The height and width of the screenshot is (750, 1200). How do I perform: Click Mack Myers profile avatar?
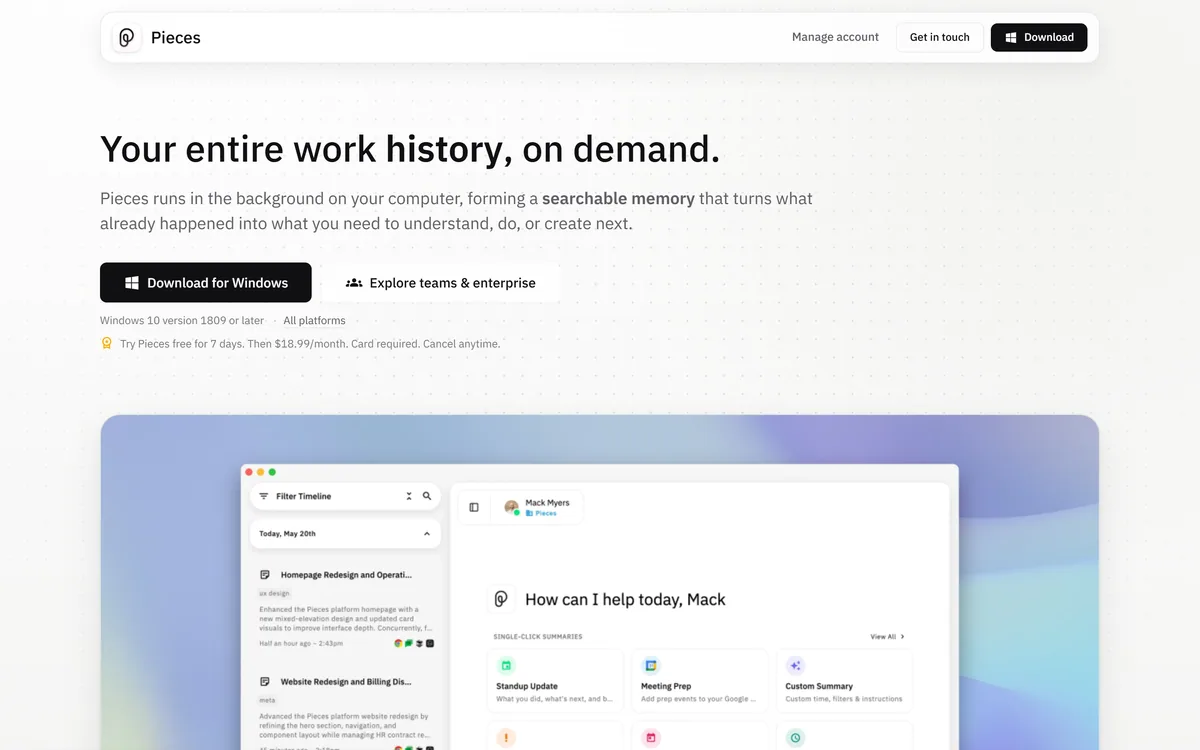click(512, 507)
